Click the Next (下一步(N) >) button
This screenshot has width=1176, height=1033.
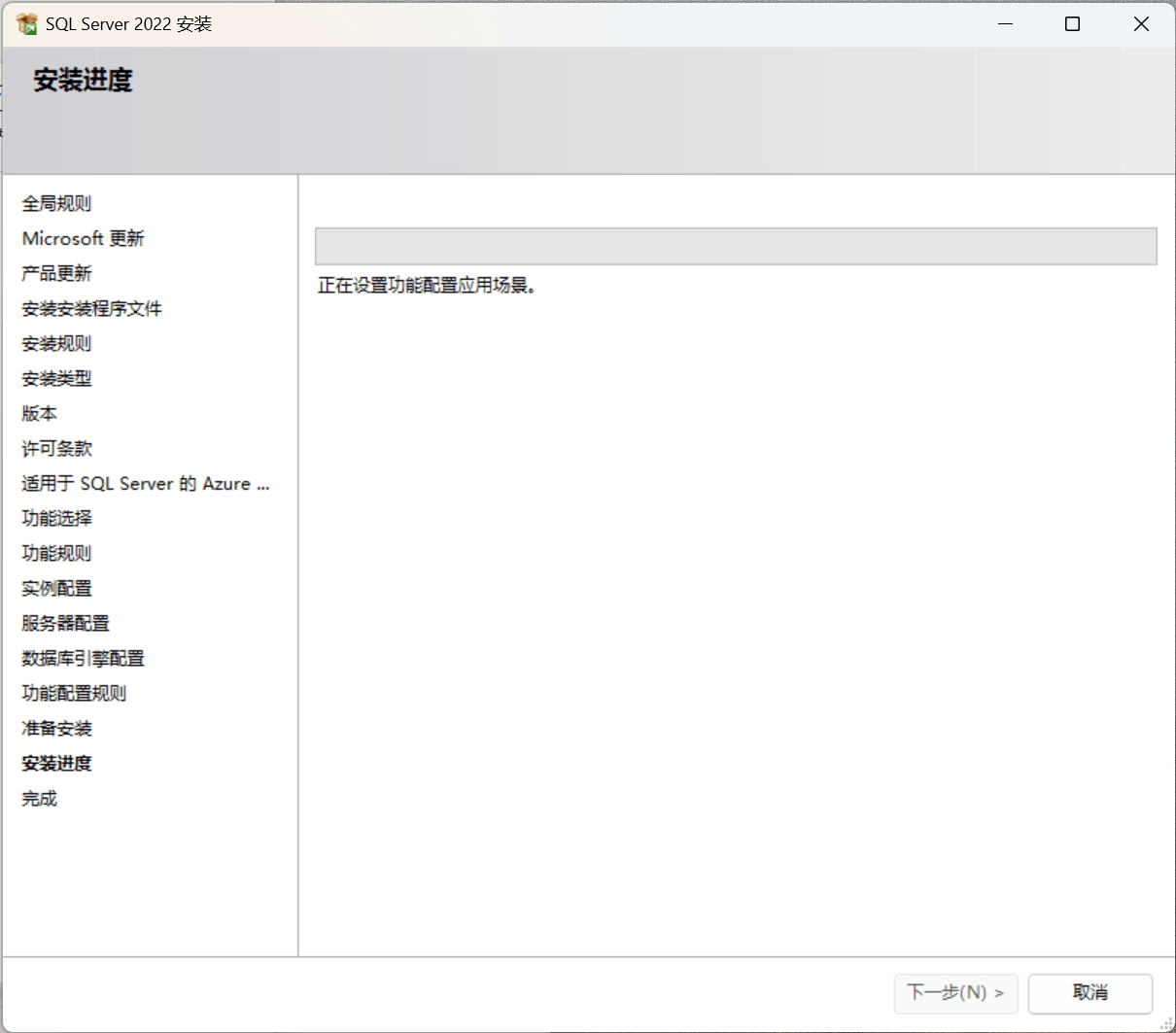coord(955,993)
